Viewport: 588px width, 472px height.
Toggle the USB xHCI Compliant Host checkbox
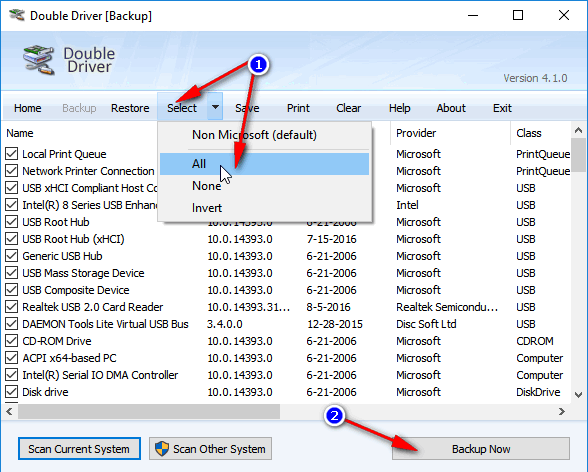click(x=11, y=188)
